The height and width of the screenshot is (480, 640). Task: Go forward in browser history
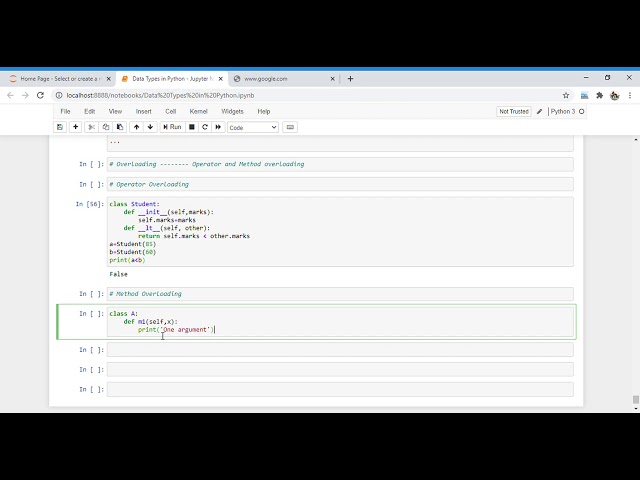(25, 95)
